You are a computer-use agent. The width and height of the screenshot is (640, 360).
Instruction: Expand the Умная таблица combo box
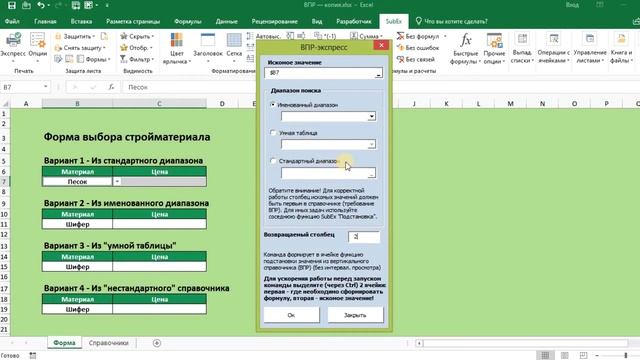(371, 144)
